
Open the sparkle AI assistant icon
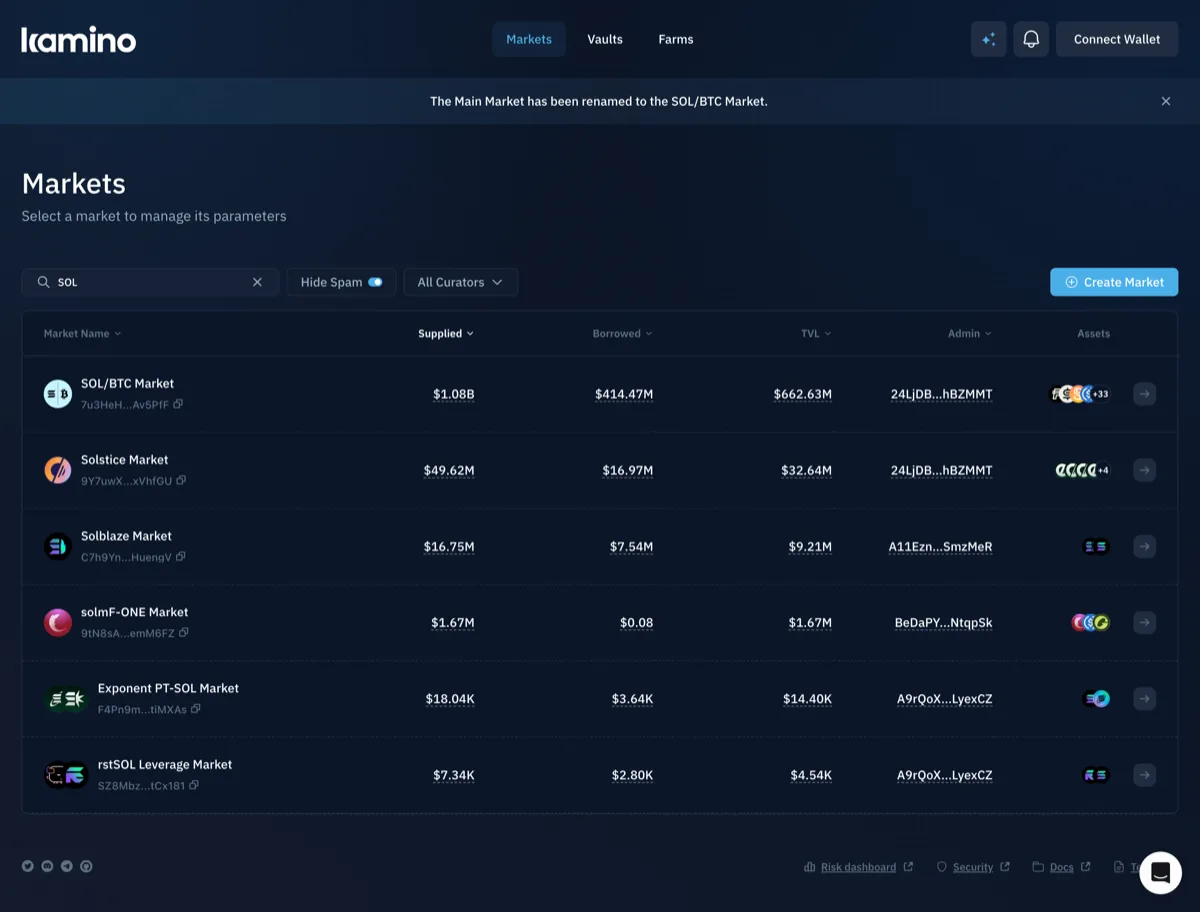988,39
